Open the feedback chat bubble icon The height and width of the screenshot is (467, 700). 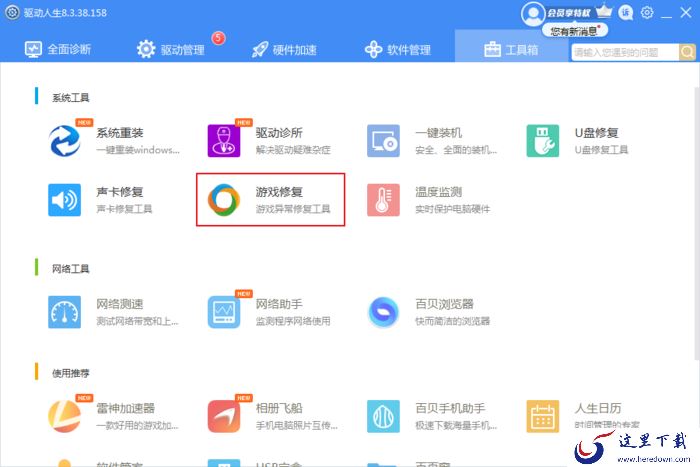point(625,13)
